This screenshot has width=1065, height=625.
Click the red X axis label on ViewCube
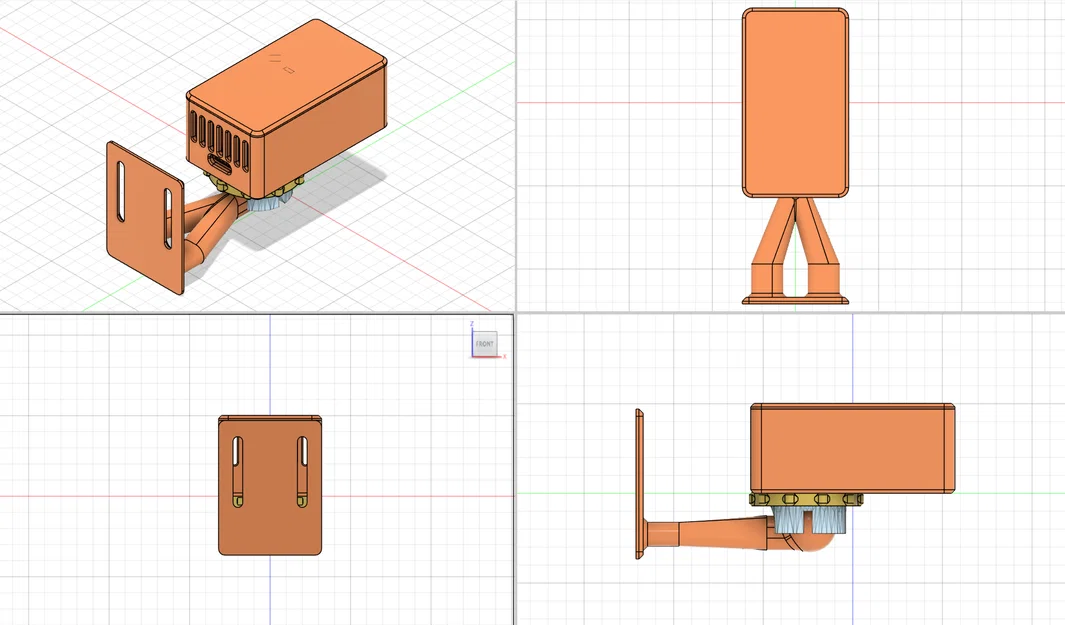(x=505, y=357)
